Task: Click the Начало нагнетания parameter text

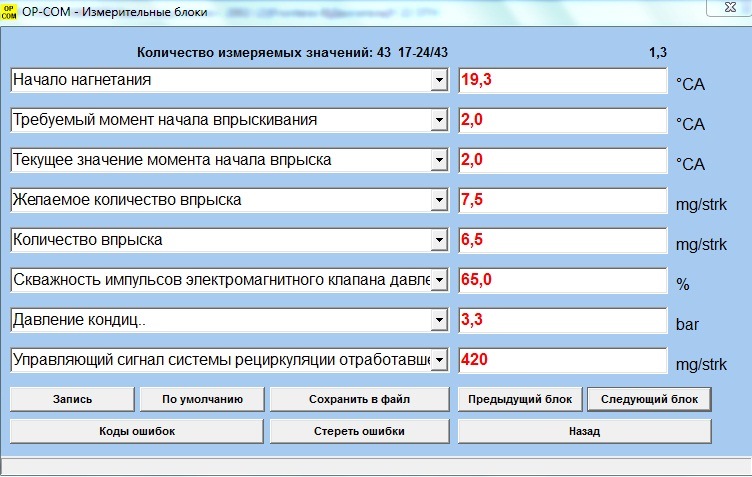Action: coord(82,80)
